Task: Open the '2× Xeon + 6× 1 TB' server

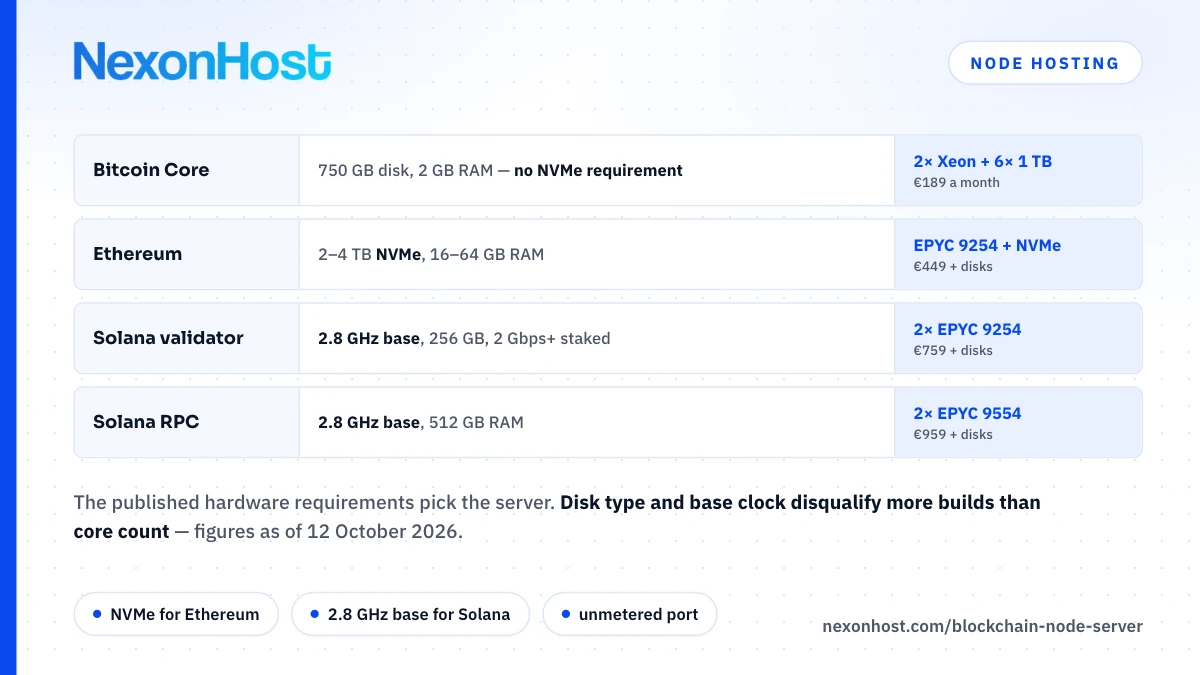Action: pos(982,161)
